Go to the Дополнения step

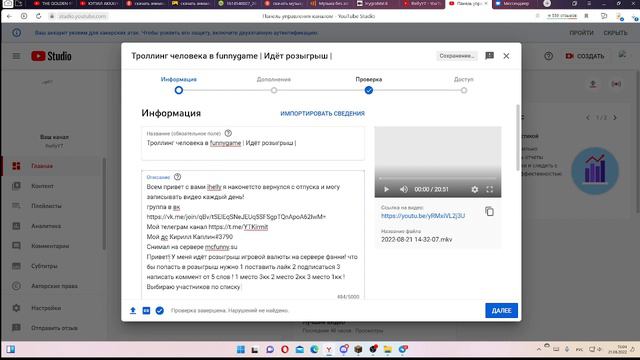274,85
